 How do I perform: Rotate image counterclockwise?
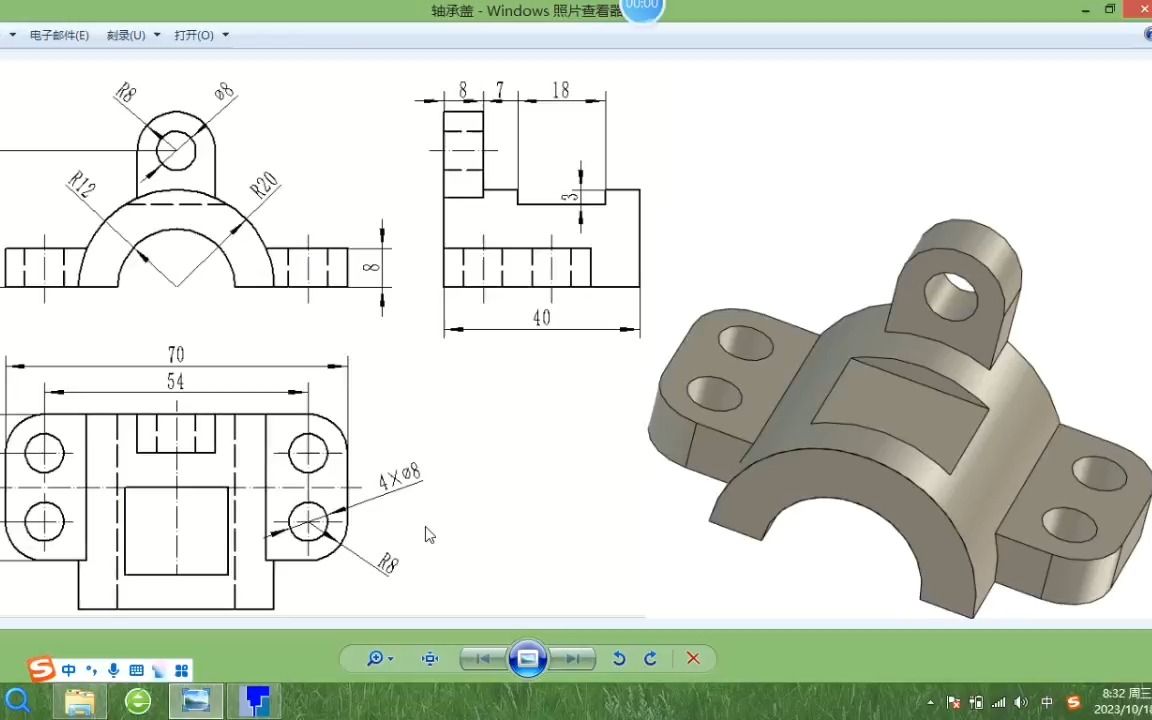coord(619,658)
